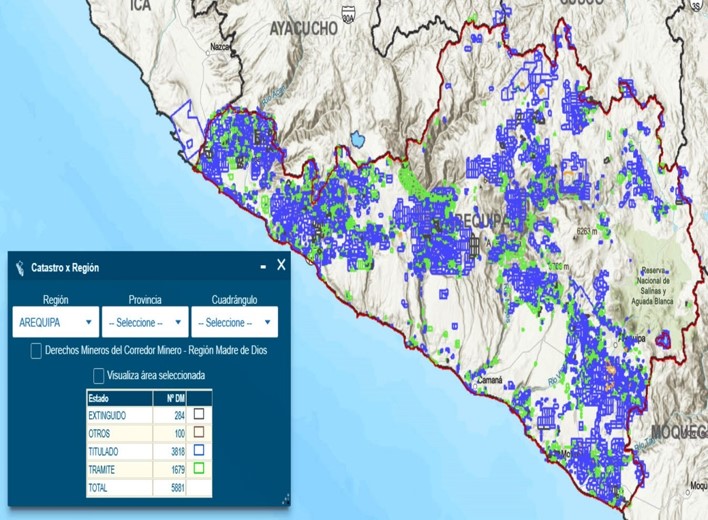Click the TRAMITE green legend box
The height and width of the screenshot is (520, 708).
(197, 469)
